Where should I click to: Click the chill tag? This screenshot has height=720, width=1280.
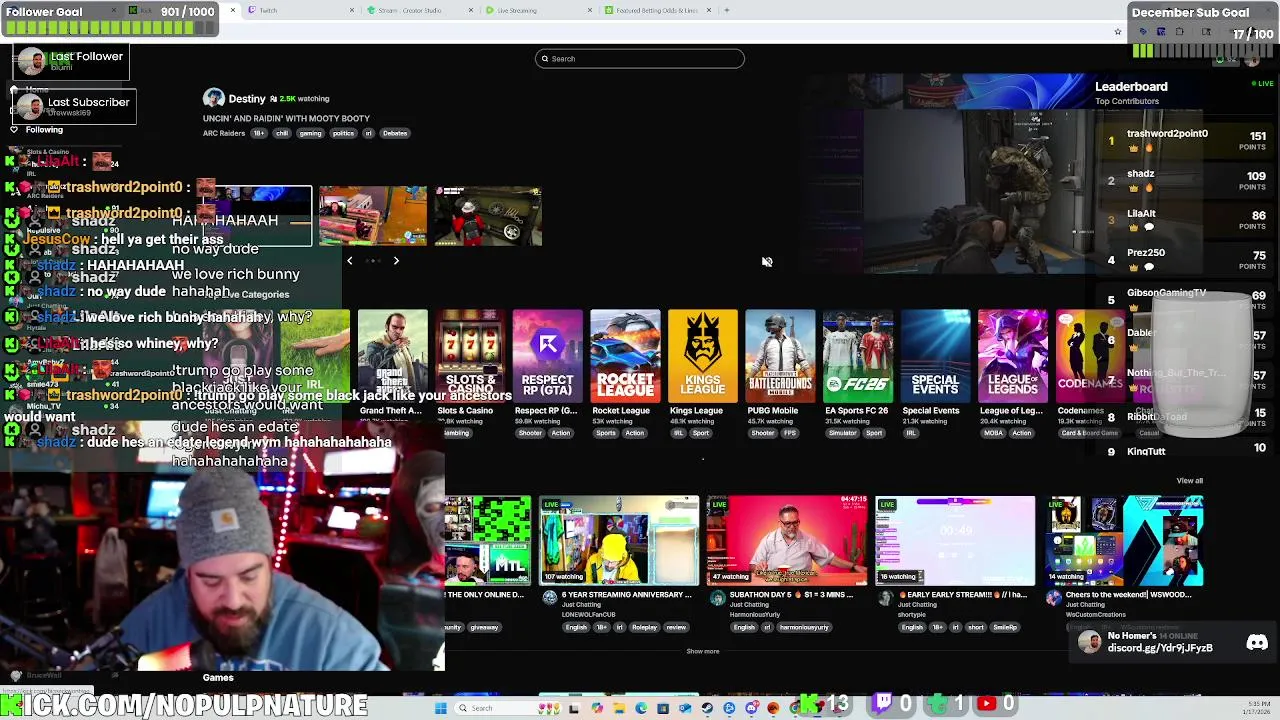281,133
